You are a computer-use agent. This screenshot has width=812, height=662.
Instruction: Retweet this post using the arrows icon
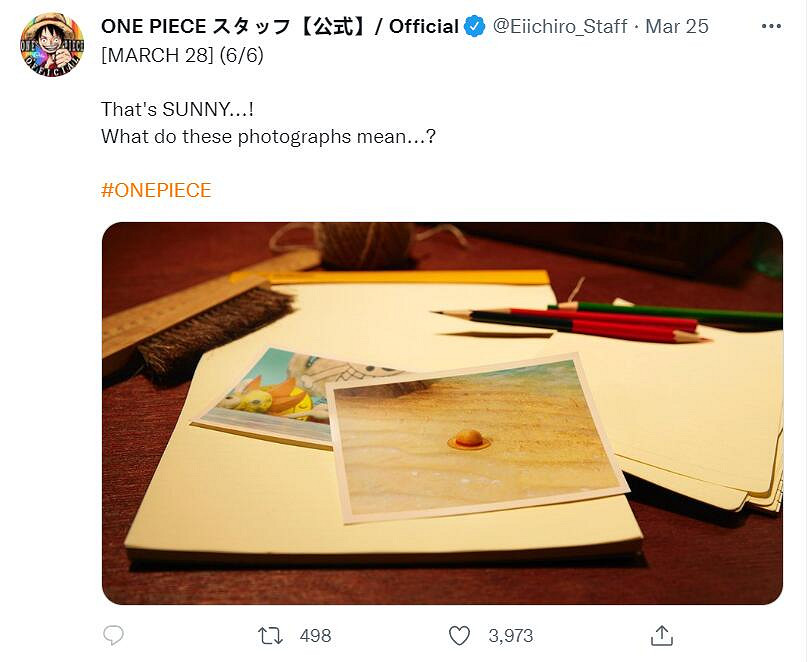pos(270,636)
